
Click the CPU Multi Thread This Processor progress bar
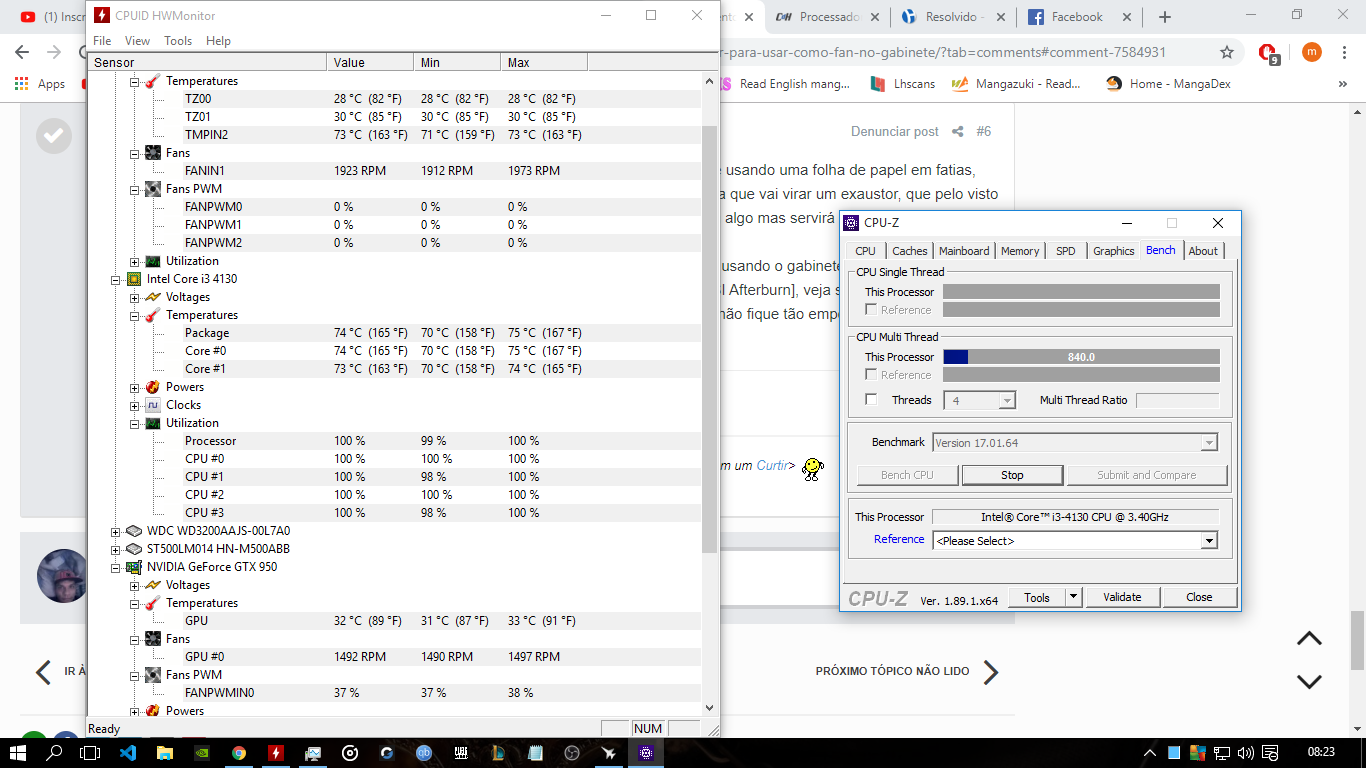point(1081,357)
